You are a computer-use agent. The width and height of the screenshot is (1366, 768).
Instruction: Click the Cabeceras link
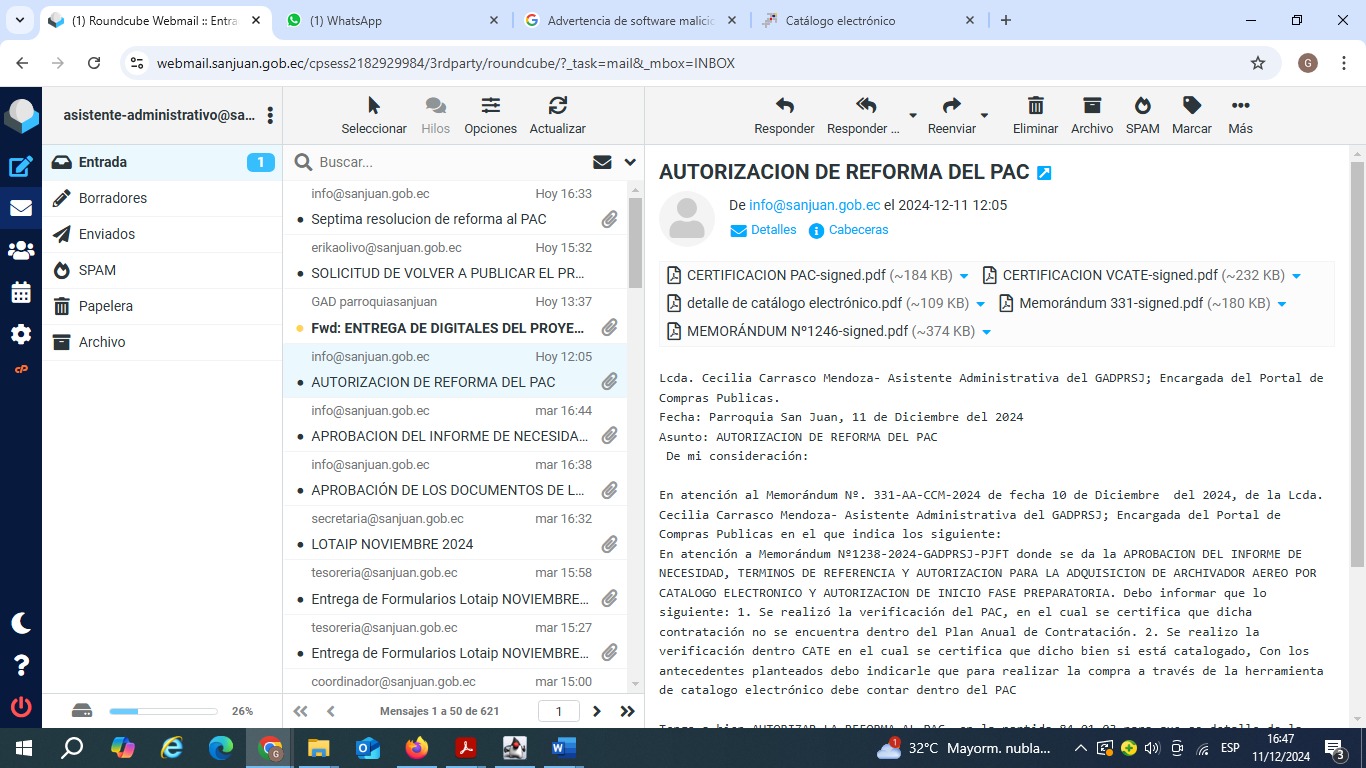click(x=858, y=230)
